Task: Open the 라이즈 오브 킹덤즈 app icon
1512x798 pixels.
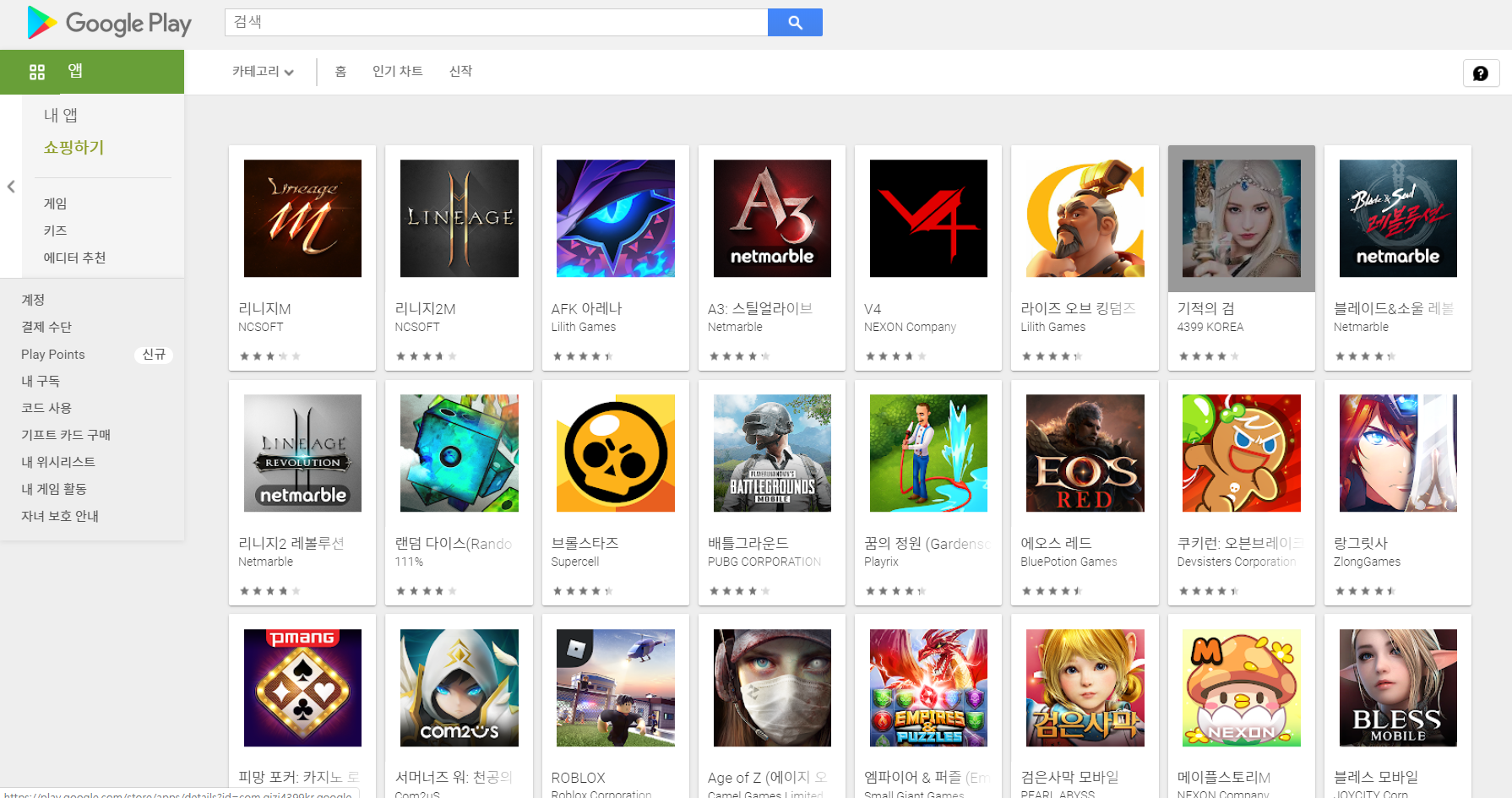Action: (x=1085, y=219)
